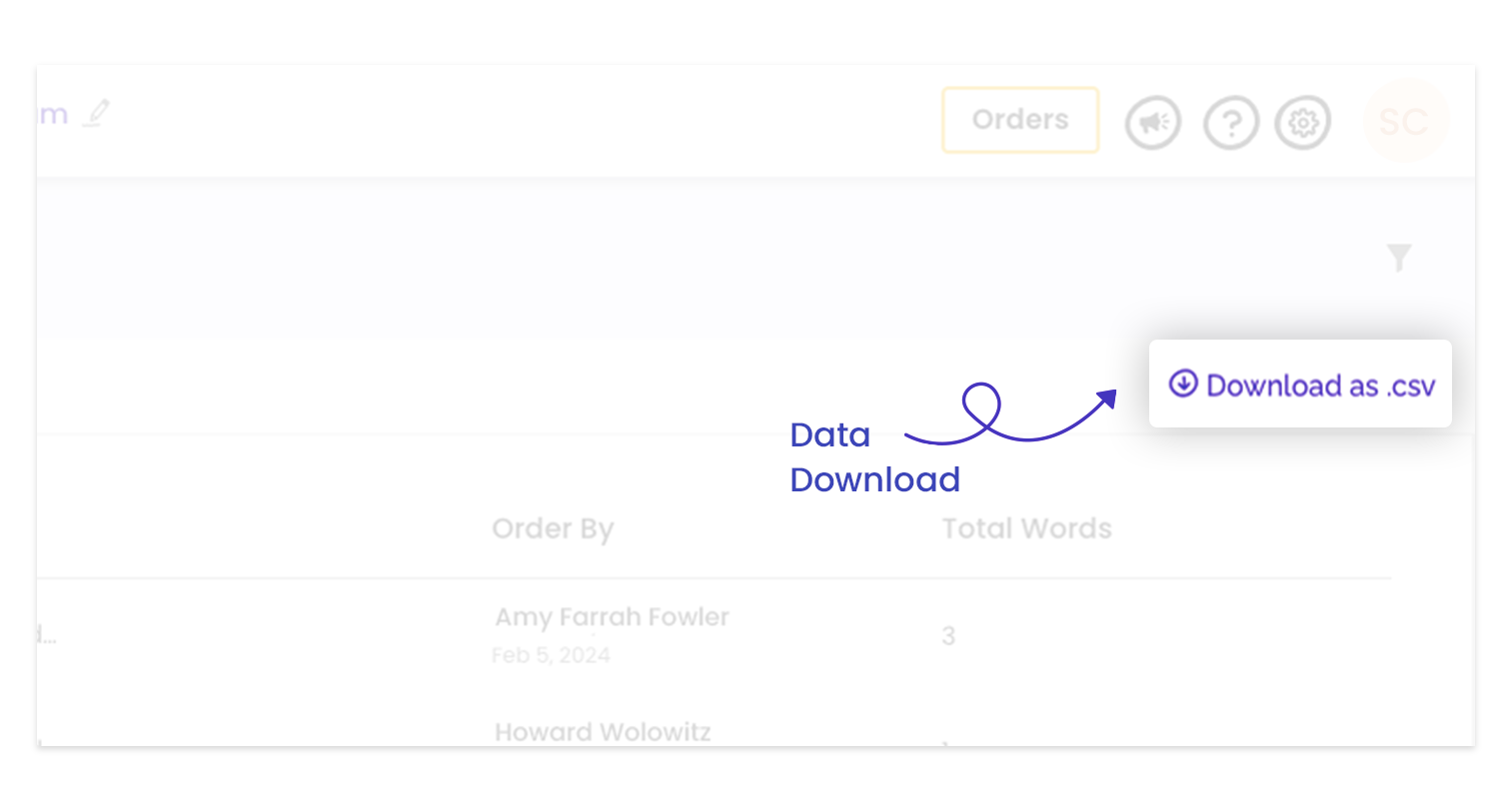The width and height of the screenshot is (1512, 810).
Task: Open the settings gear icon
Action: tap(1302, 123)
